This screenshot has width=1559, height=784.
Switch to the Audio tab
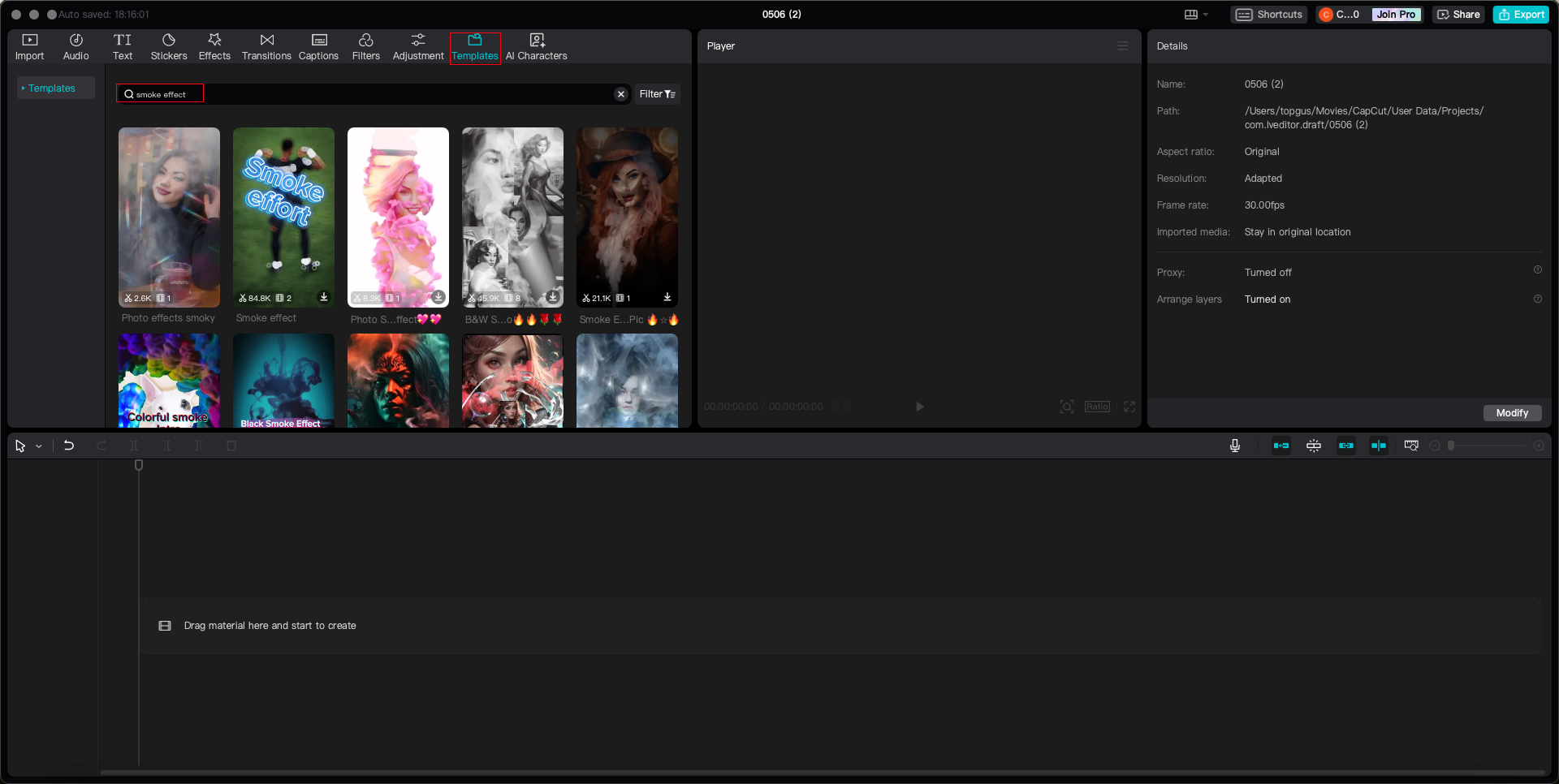[76, 47]
